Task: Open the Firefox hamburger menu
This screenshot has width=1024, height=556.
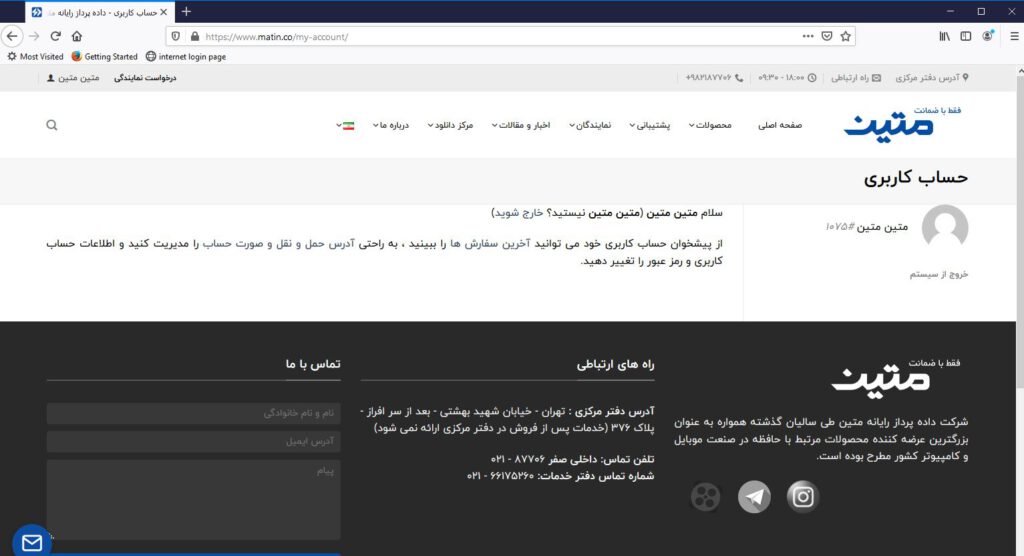Action: tap(1014, 37)
